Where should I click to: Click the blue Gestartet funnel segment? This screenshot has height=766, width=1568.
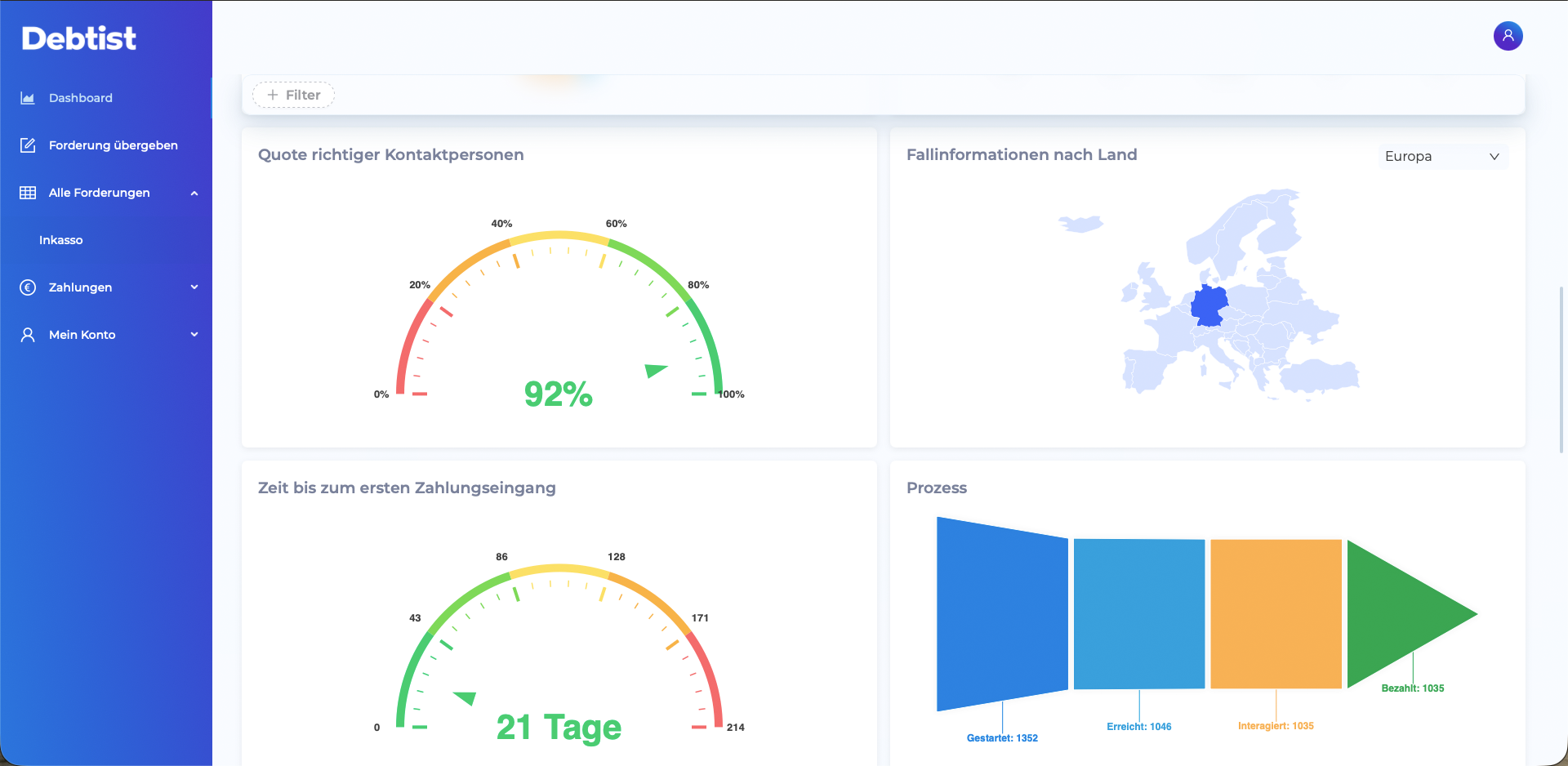(x=1002, y=614)
